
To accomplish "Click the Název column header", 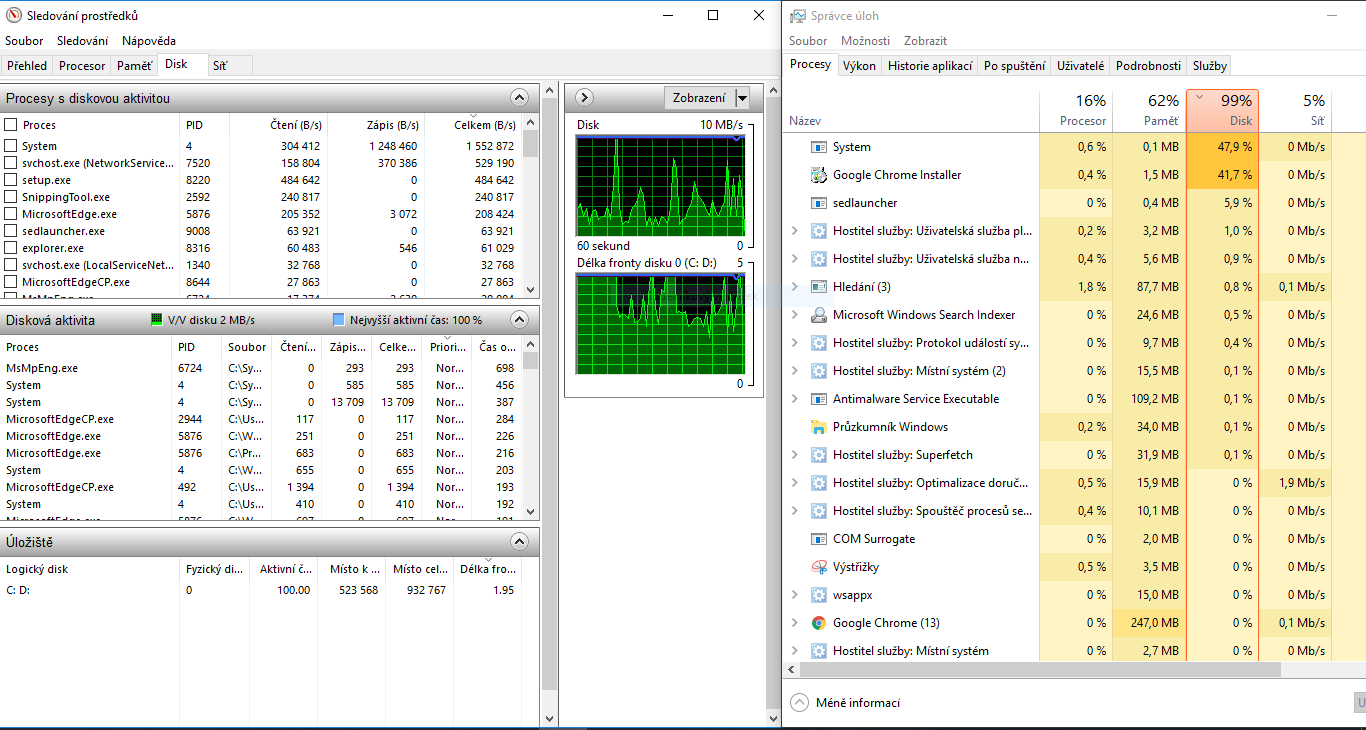I will pyautogui.click(x=912, y=110).
